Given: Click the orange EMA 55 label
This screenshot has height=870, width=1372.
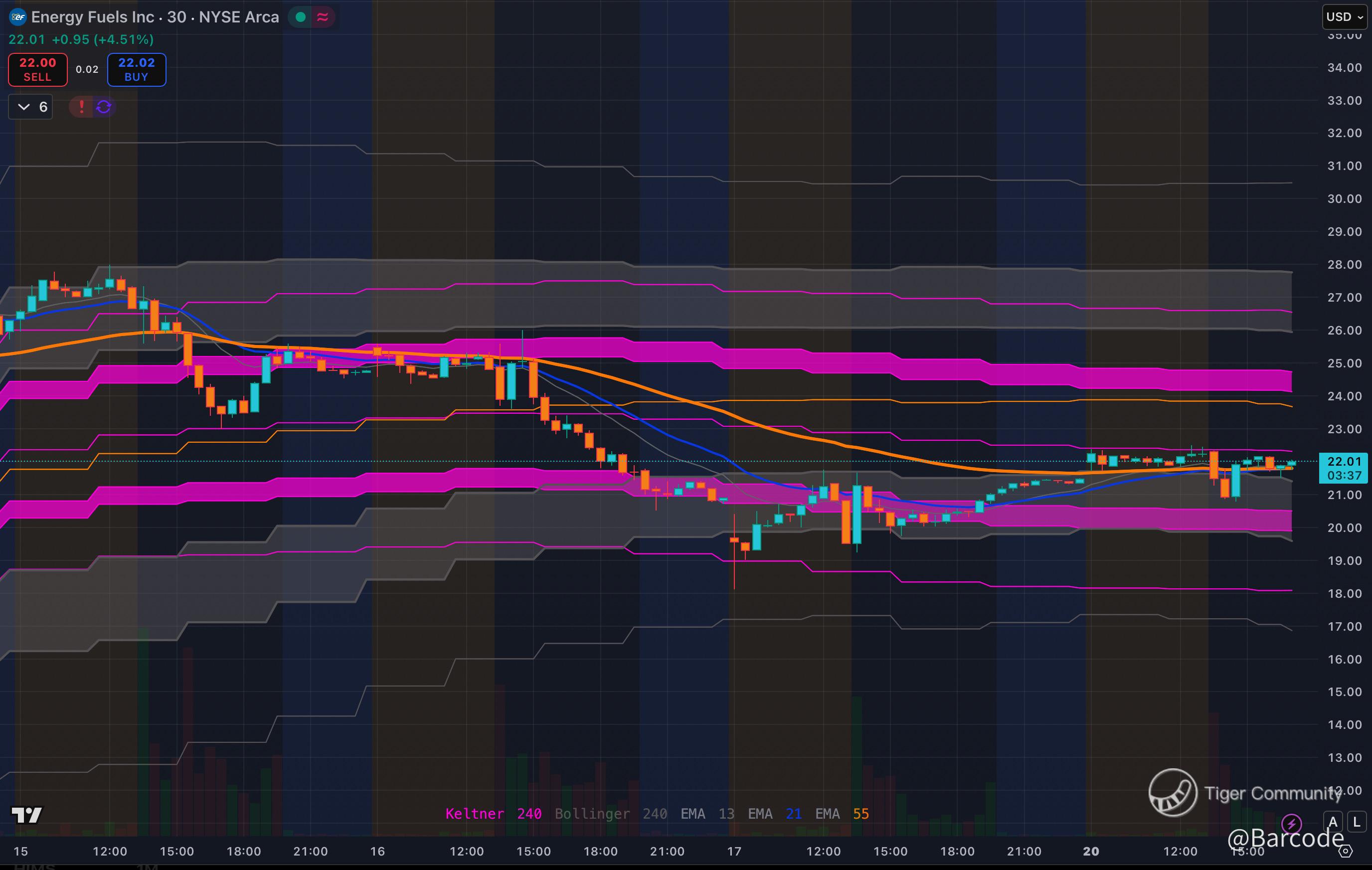Looking at the screenshot, I should pos(842,814).
